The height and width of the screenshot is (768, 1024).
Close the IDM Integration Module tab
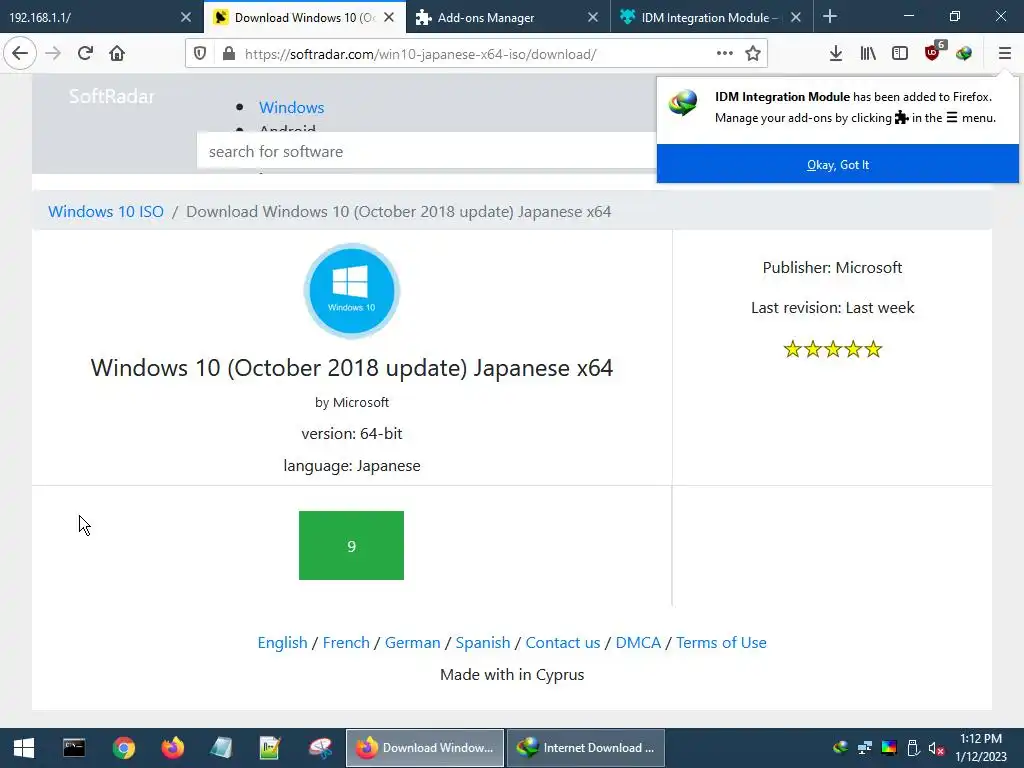pyautogui.click(x=796, y=17)
